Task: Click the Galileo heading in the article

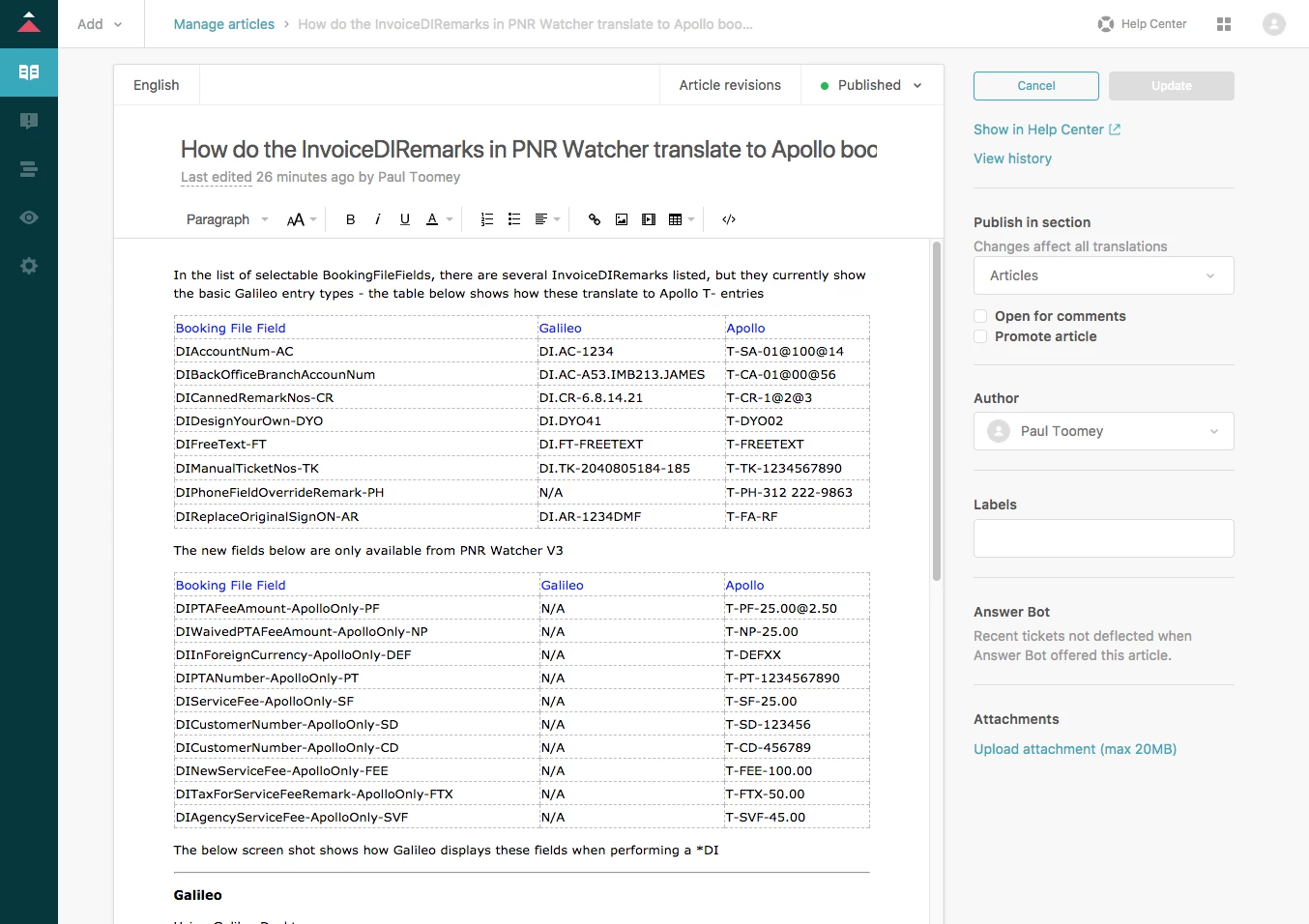Action: coord(198,895)
